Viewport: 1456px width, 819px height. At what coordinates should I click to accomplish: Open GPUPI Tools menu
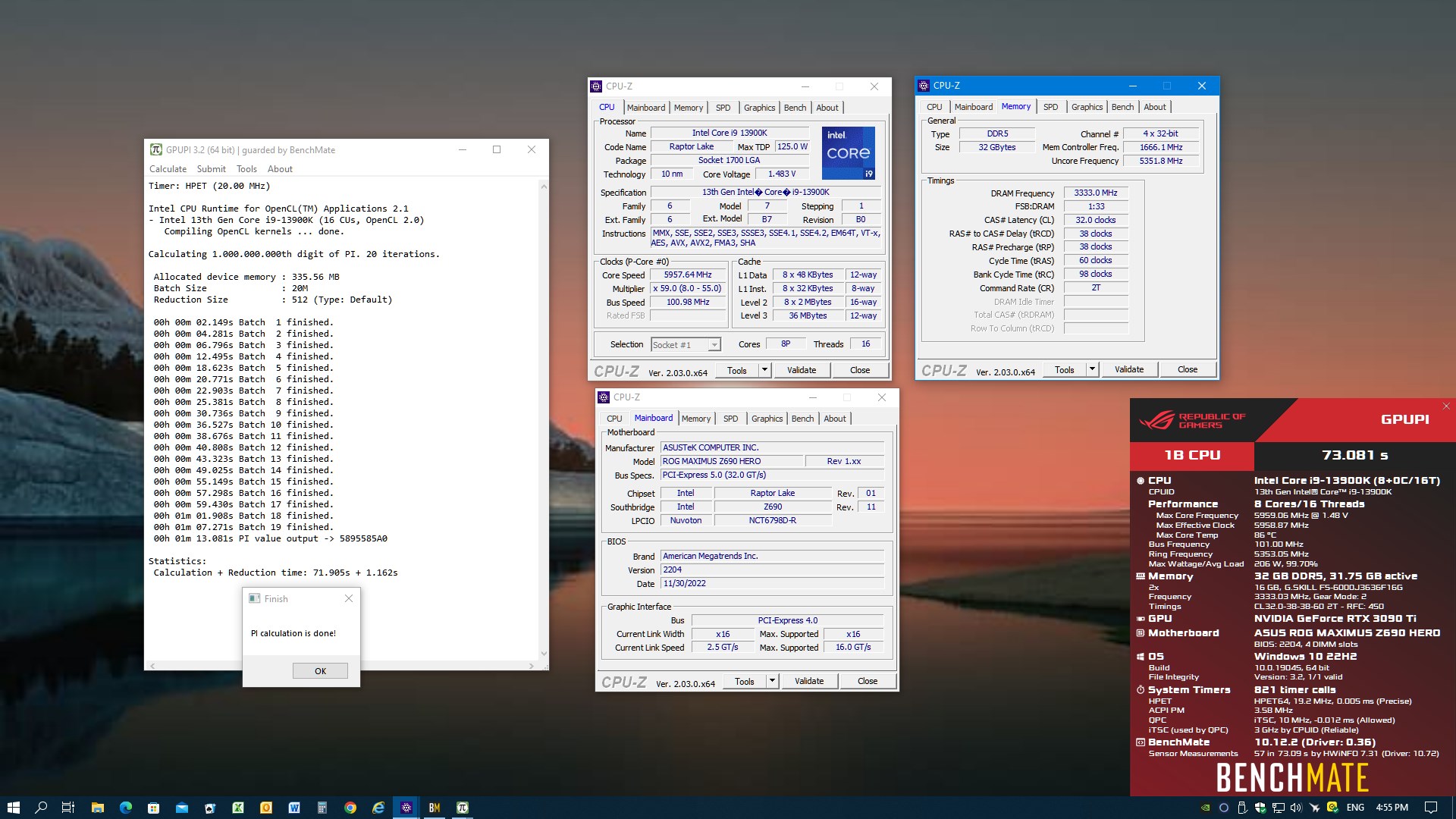(246, 169)
